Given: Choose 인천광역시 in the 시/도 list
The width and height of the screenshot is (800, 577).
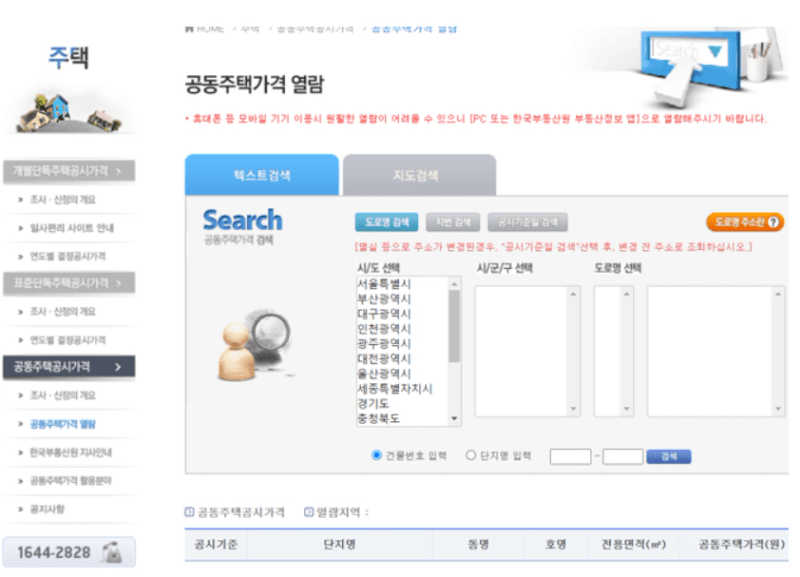Looking at the screenshot, I should coord(384,329).
